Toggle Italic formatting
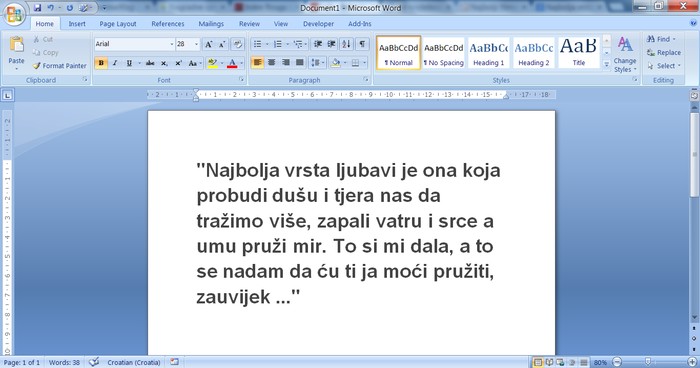This screenshot has width=700, height=368. coord(115,63)
